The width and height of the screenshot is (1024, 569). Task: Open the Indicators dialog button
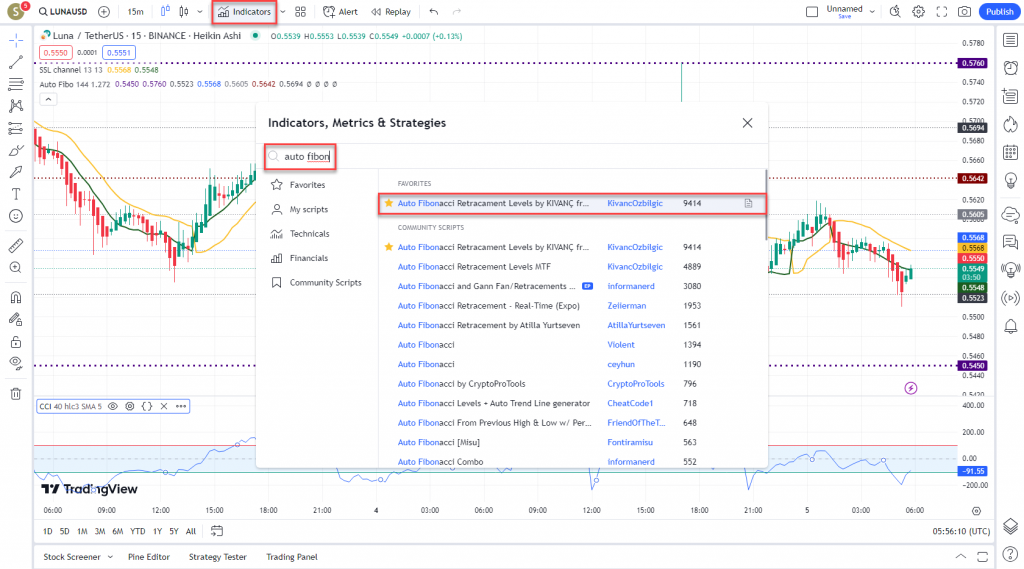[x=245, y=12]
